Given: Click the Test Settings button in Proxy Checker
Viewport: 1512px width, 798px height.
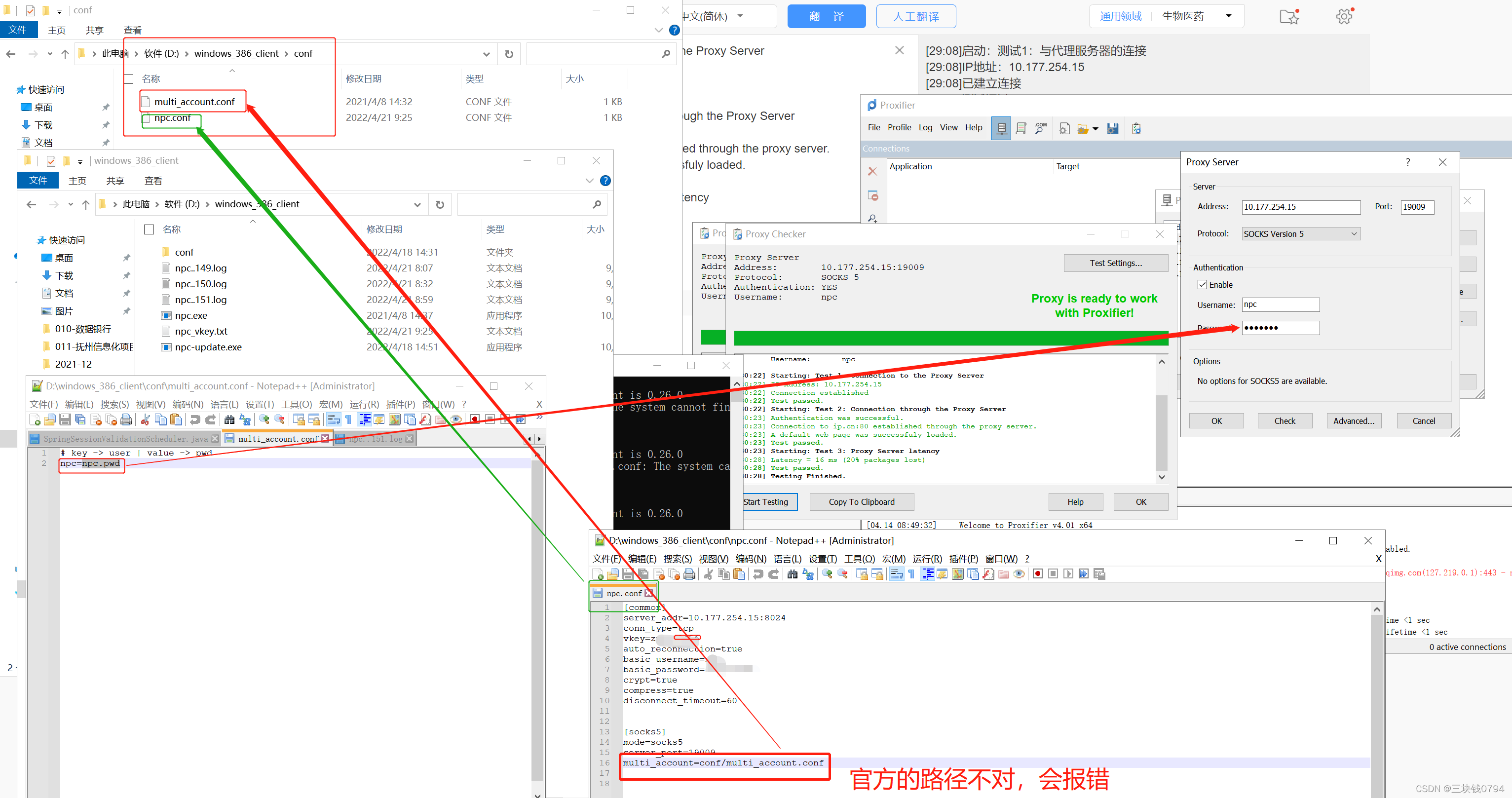Looking at the screenshot, I should tap(1115, 263).
